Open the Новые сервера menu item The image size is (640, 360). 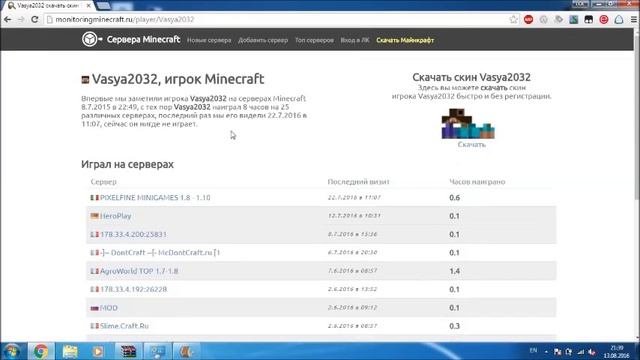[209, 40]
